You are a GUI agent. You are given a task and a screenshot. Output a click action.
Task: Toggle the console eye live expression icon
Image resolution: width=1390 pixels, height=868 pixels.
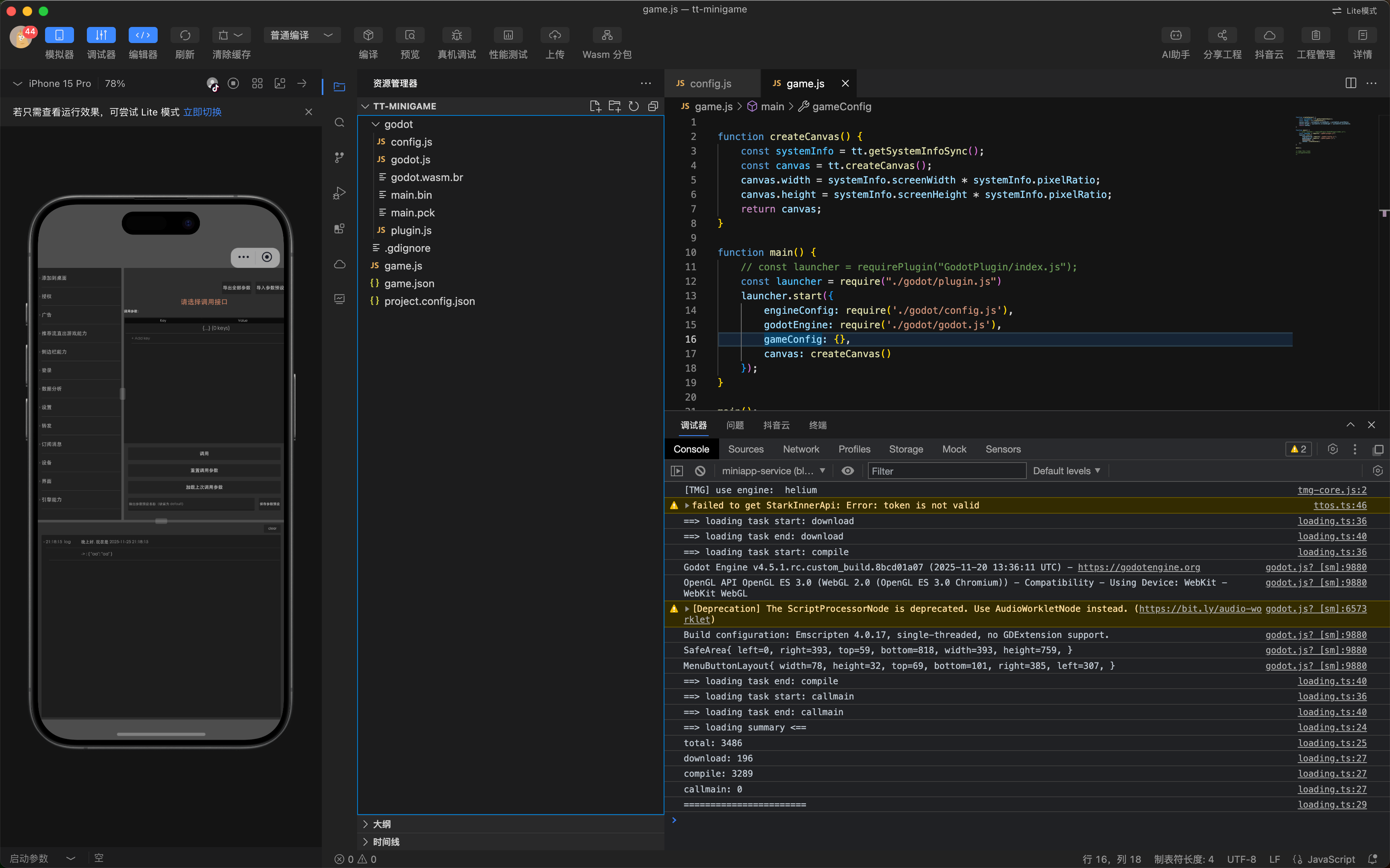coord(847,471)
